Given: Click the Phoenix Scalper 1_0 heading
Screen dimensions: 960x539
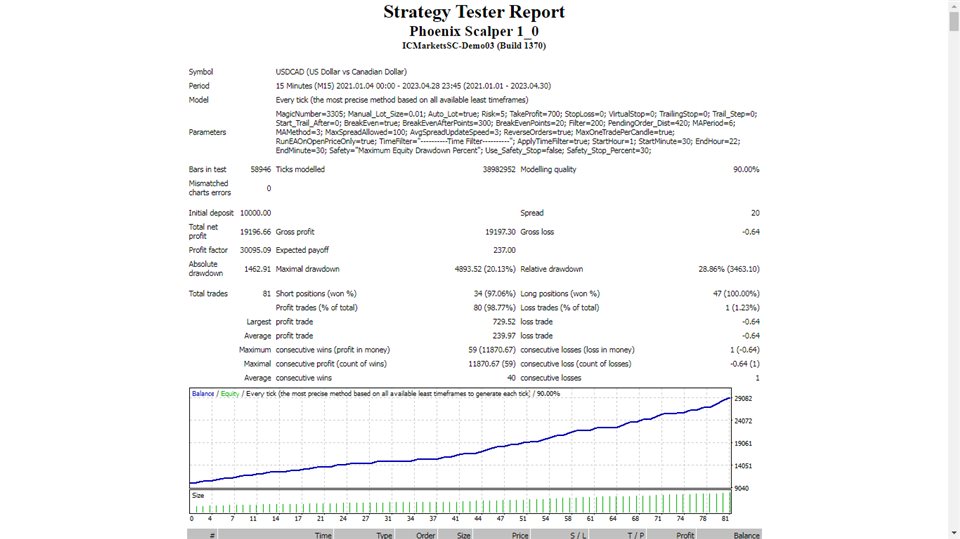Looking at the screenshot, I should (x=473, y=31).
